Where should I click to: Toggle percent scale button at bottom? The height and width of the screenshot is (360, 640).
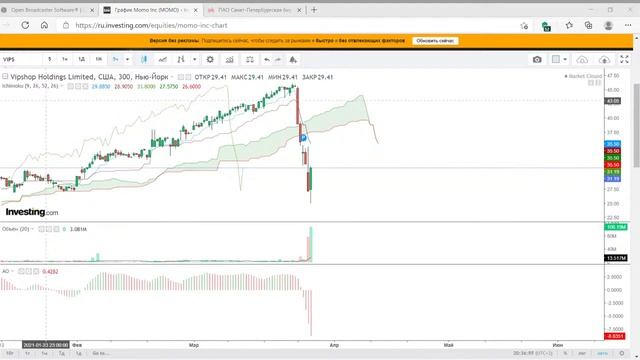tap(565, 353)
